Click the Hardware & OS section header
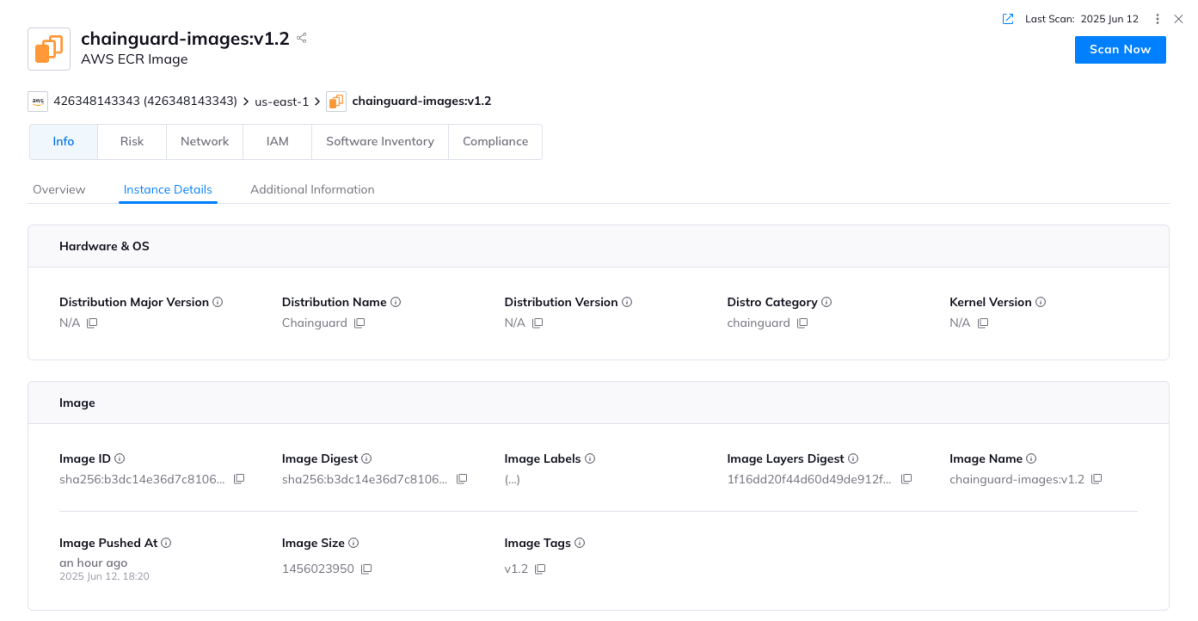The height and width of the screenshot is (621, 1198). [598, 246]
